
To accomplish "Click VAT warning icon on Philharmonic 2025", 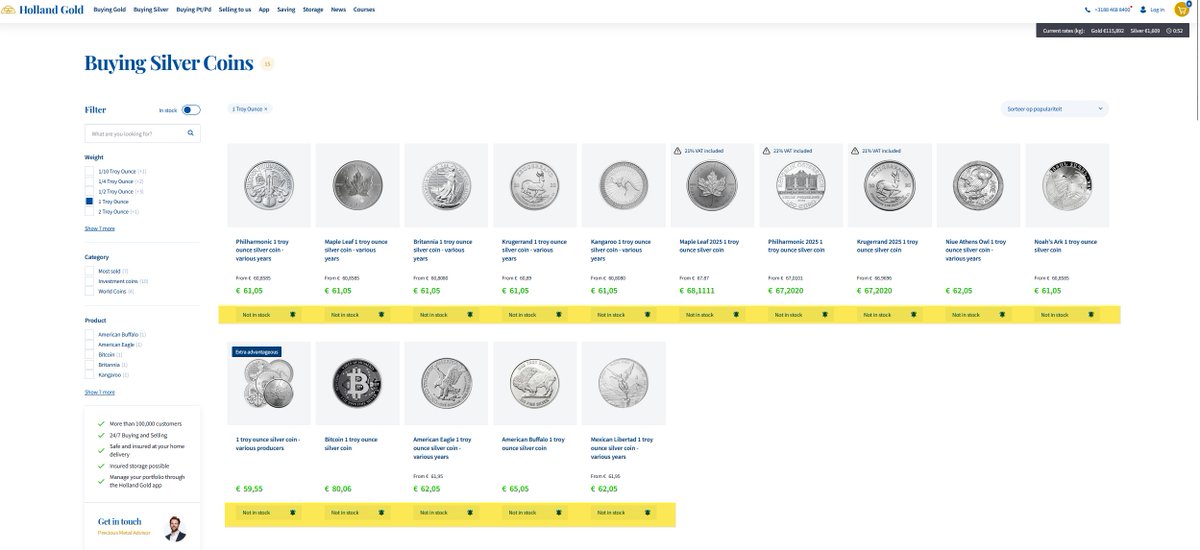I will pyautogui.click(x=766, y=151).
